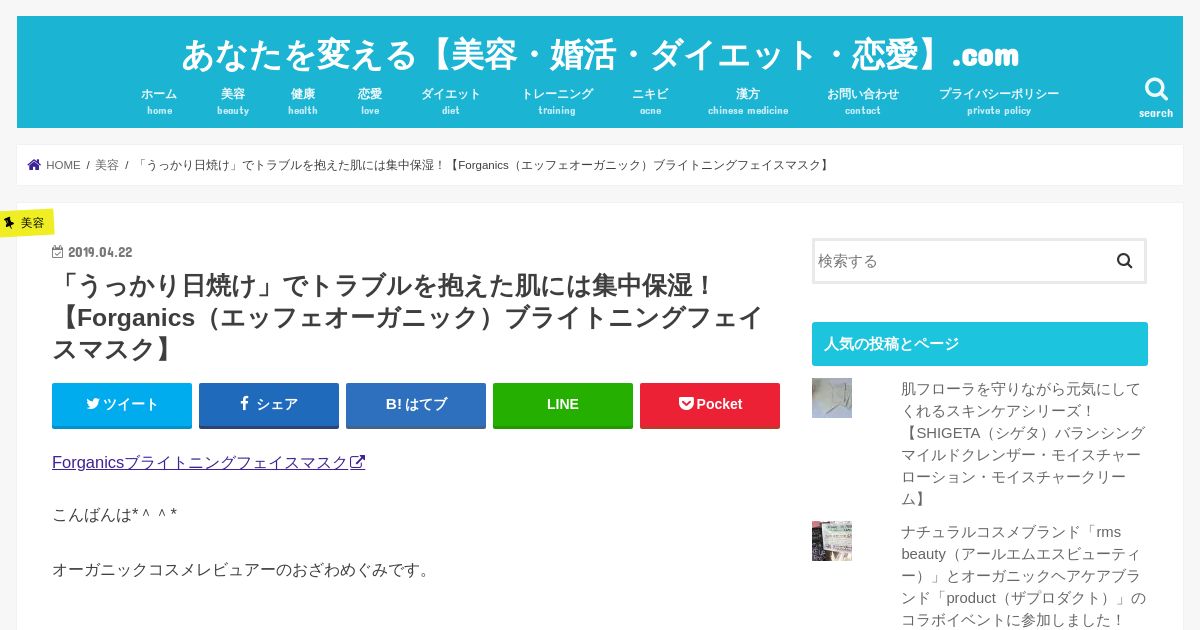Open ニキビ acne menu item
The height and width of the screenshot is (630, 1200).
[650, 101]
